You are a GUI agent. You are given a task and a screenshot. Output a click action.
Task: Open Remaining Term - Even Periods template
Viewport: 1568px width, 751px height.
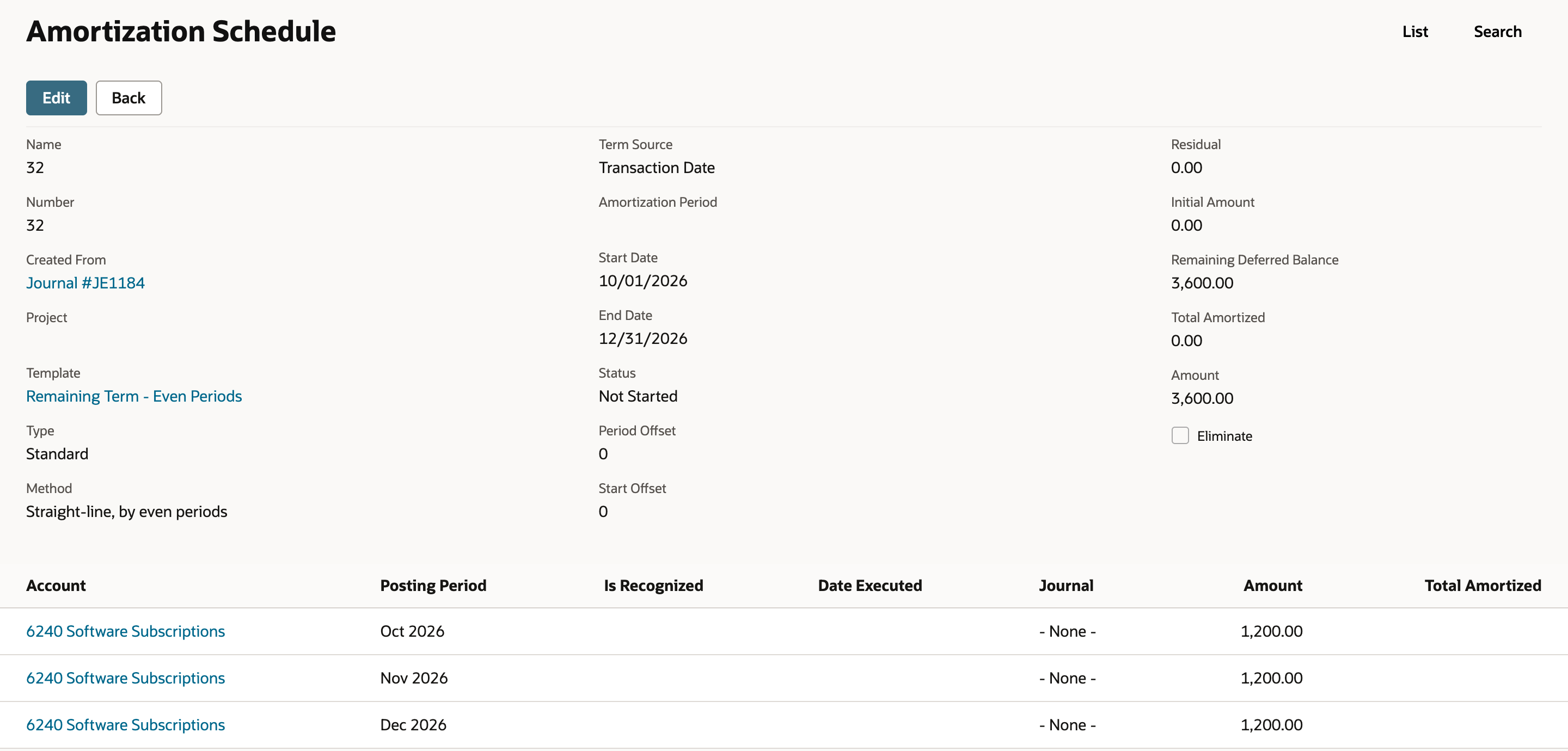pyautogui.click(x=134, y=396)
